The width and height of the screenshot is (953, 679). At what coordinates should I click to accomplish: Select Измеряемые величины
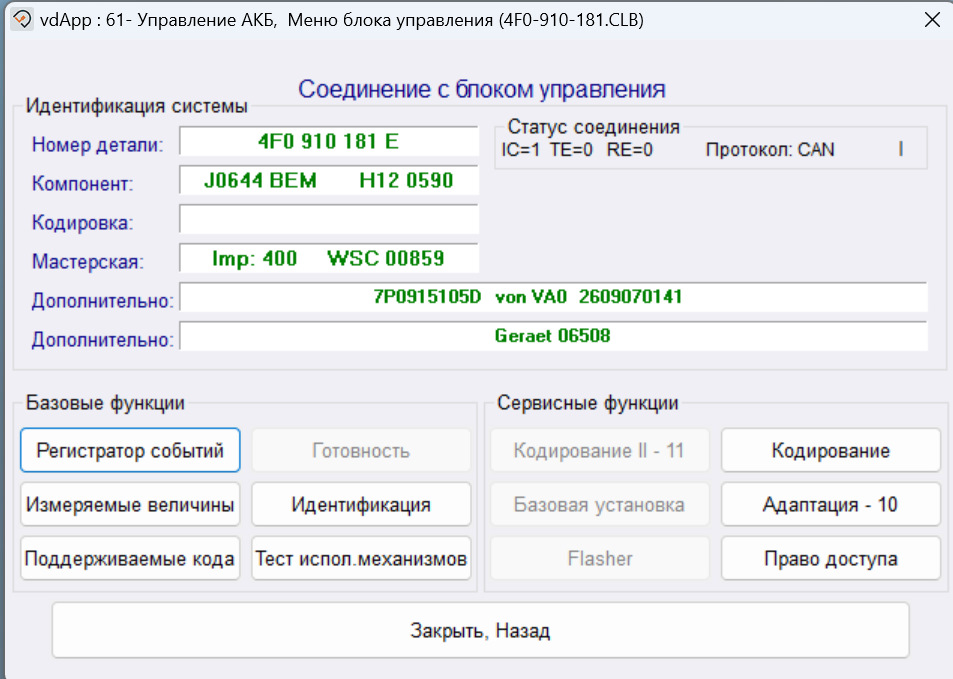tap(129, 504)
